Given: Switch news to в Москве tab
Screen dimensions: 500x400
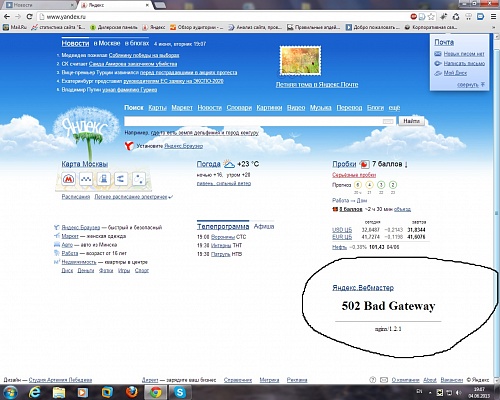Looking at the screenshot, I should tap(107, 43).
